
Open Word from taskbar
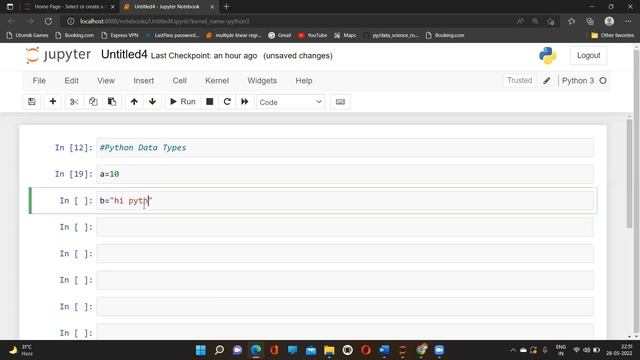(384, 350)
